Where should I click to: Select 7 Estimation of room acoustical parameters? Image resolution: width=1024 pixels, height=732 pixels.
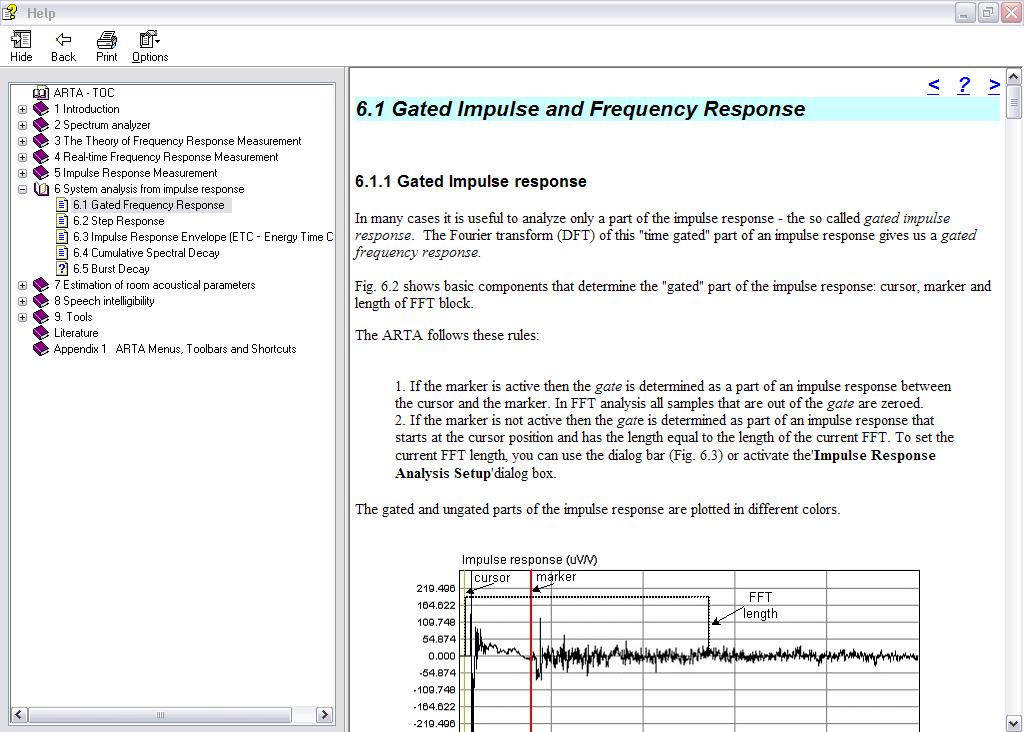pyautogui.click(x=155, y=285)
